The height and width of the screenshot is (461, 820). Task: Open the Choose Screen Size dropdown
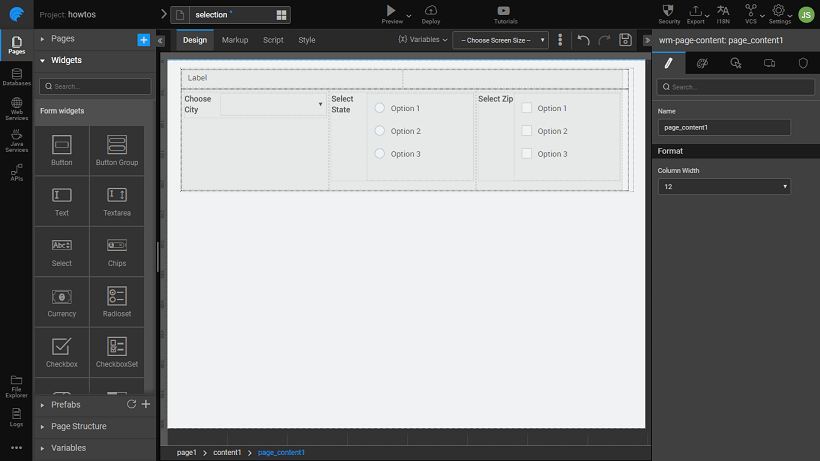tap(500, 40)
